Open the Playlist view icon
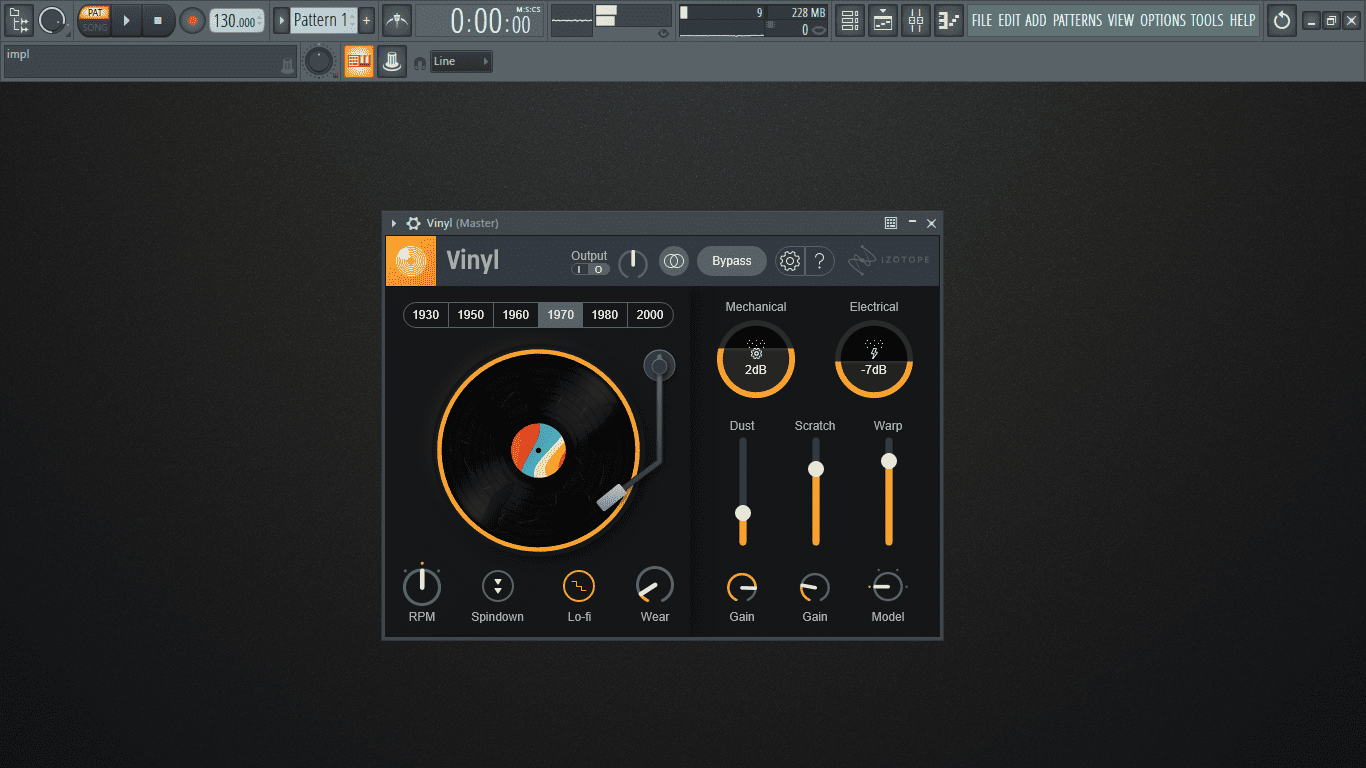 849,20
